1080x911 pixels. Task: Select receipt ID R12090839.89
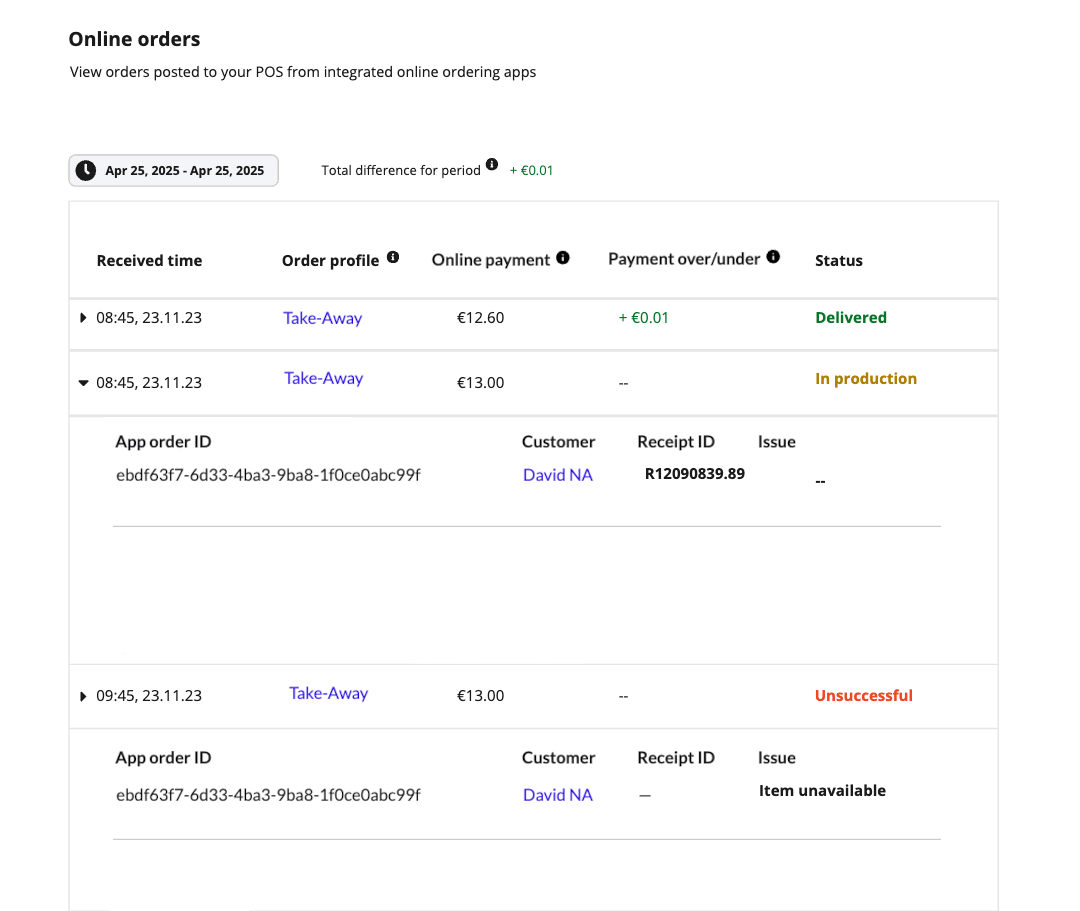(694, 473)
